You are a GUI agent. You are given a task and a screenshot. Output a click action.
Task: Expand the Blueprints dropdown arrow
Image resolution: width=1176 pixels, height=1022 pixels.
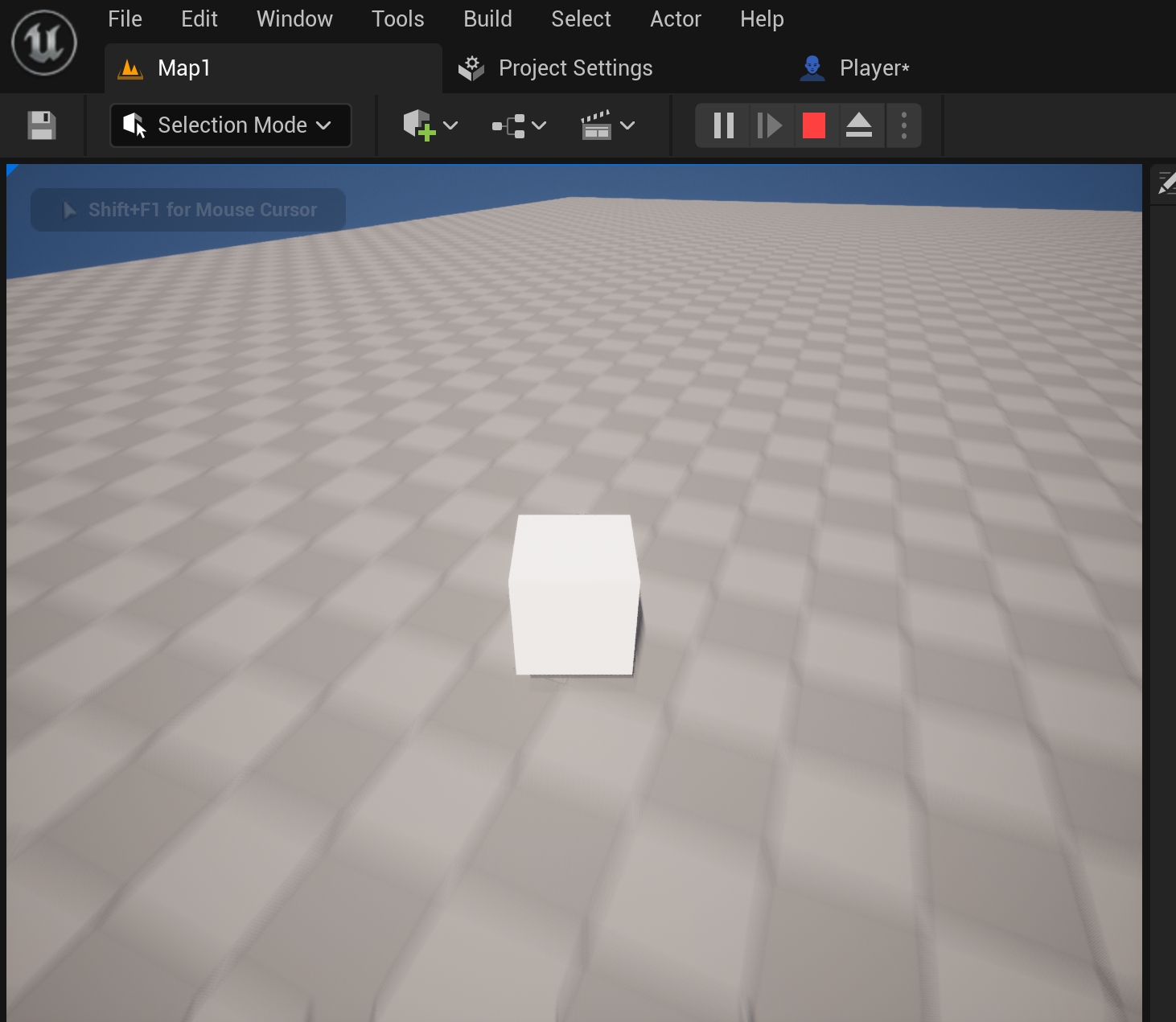pyautogui.click(x=540, y=125)
